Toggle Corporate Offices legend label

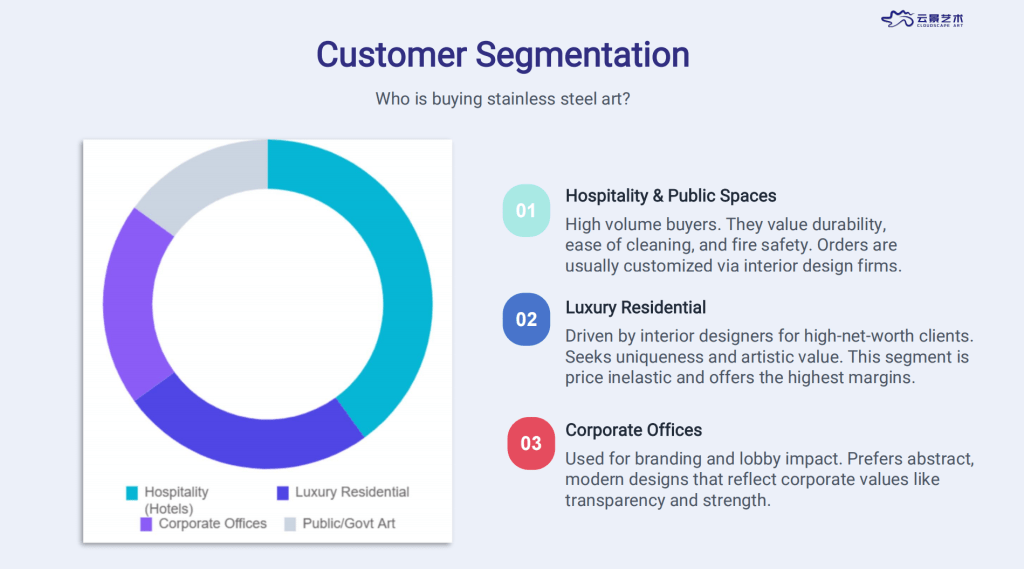pos(213,523)
